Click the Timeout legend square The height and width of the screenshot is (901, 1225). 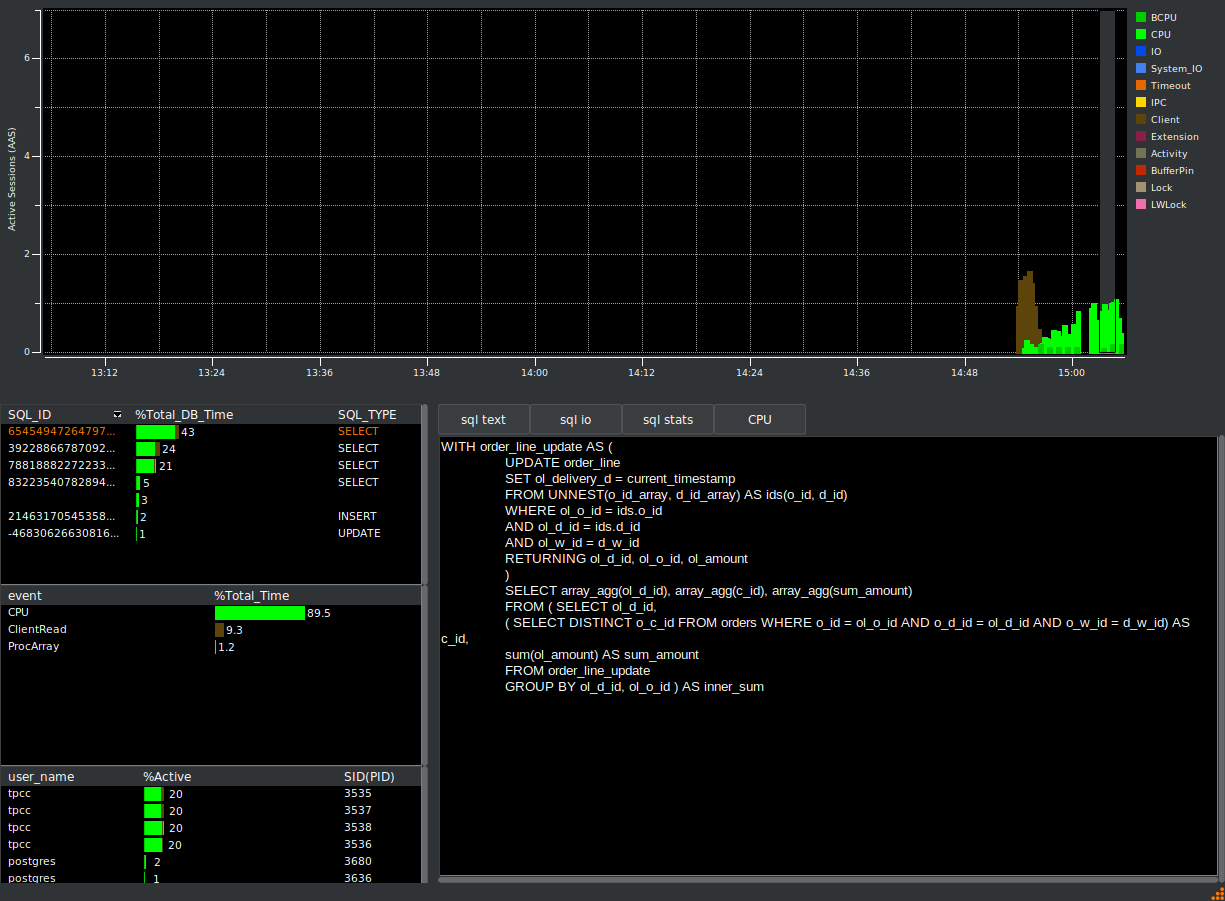pyautogui.click(x=1141, y=86)
